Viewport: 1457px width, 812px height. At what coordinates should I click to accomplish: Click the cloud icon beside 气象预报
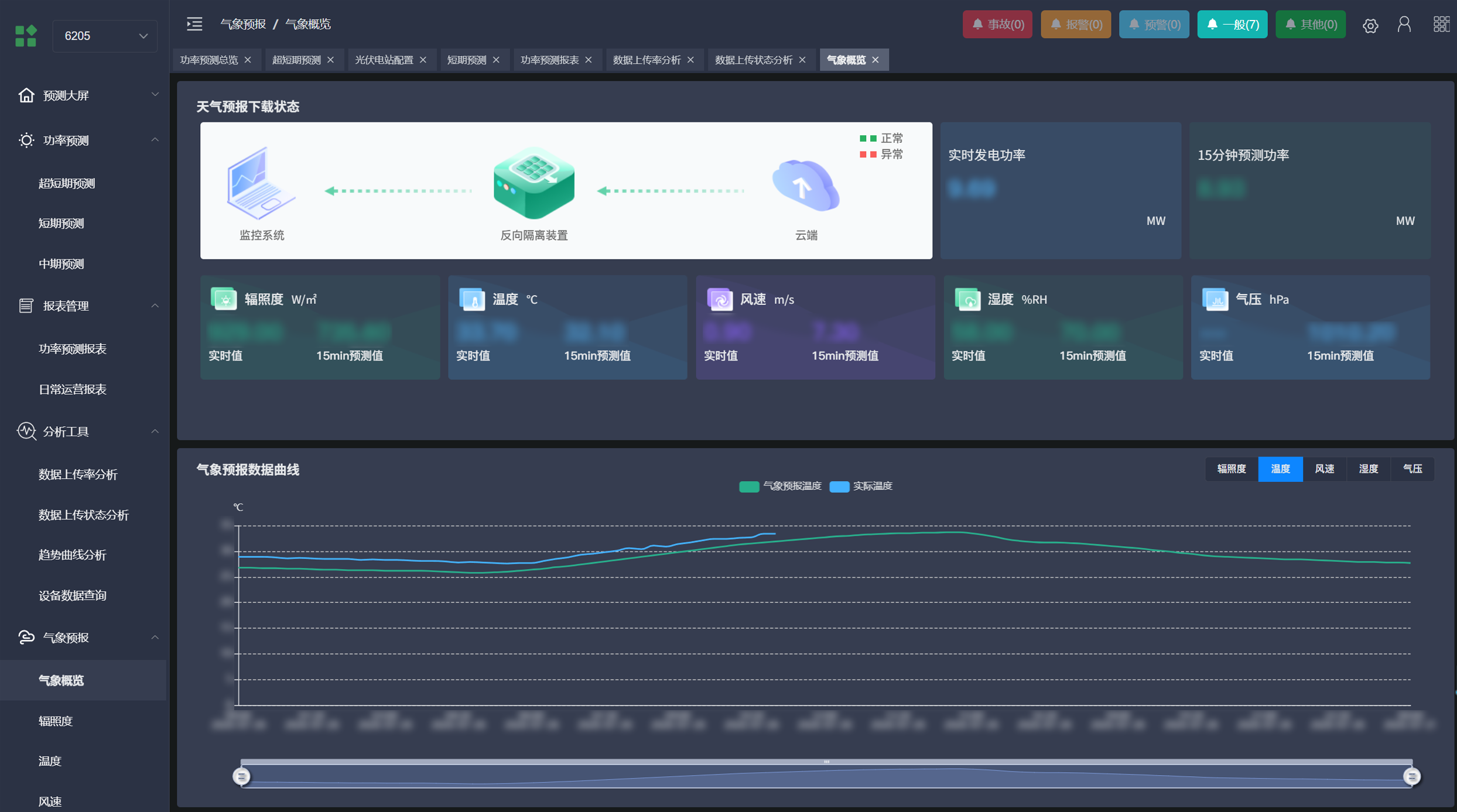26,637
